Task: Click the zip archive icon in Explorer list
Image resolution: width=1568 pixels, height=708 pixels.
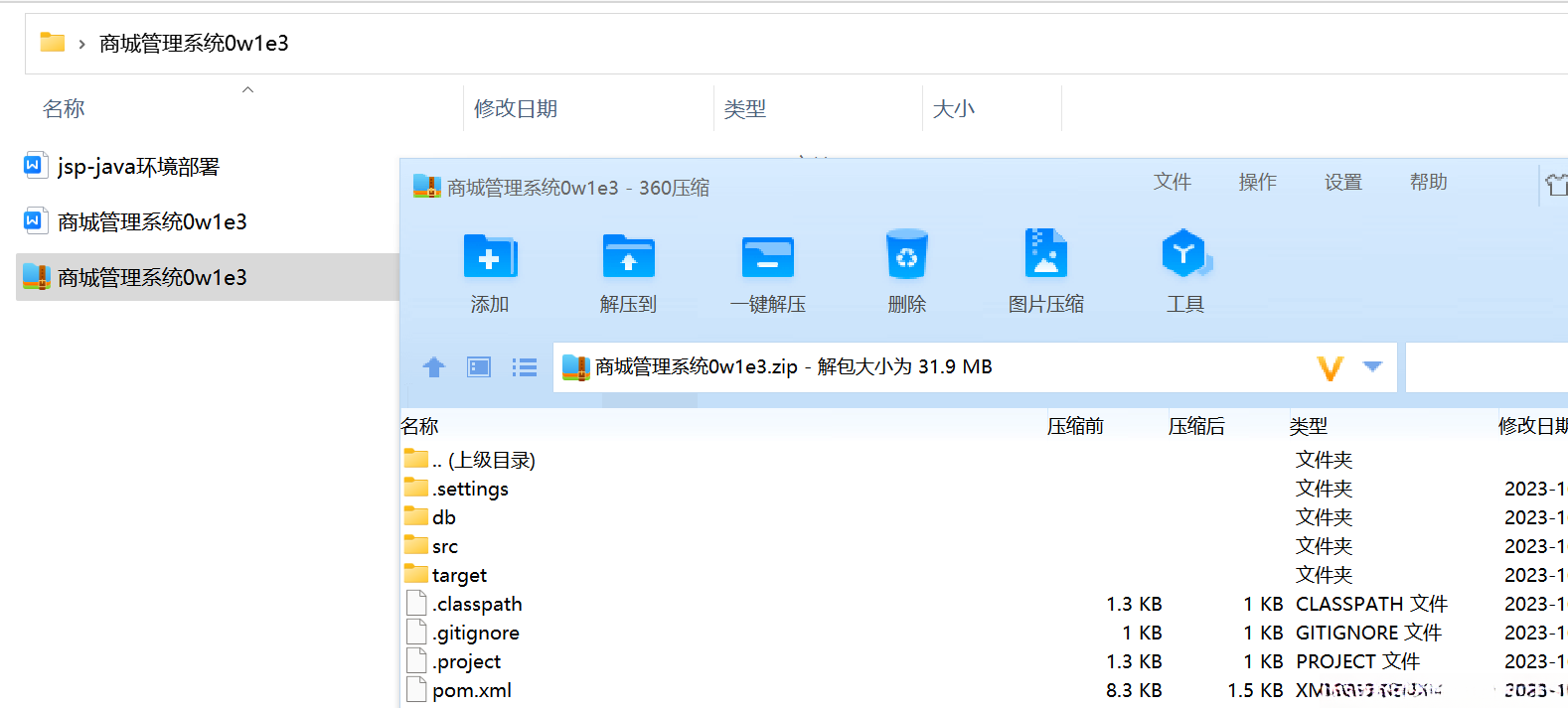Action: [37, 277]
